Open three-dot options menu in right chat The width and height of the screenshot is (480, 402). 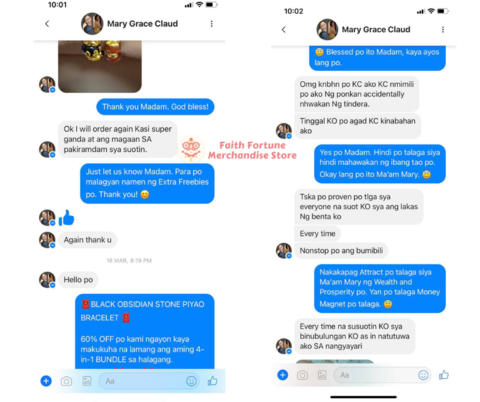443,30
